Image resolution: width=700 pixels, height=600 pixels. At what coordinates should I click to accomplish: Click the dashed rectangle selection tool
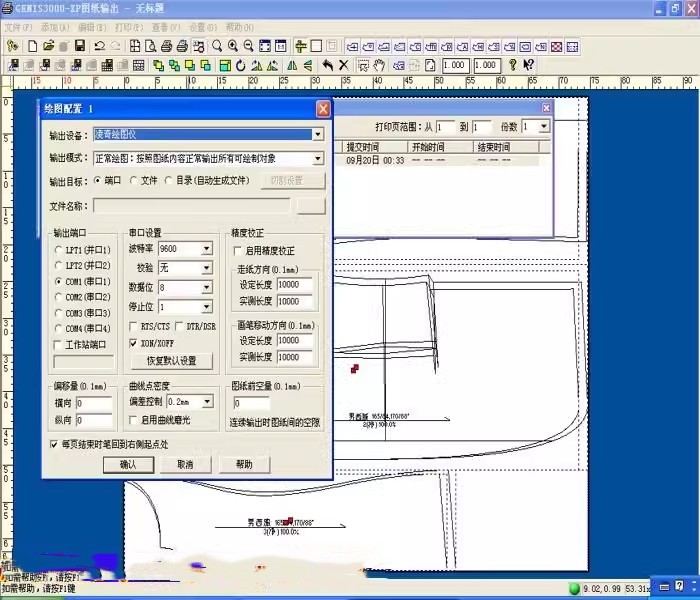pyautogui.click(x=363, y=66)
